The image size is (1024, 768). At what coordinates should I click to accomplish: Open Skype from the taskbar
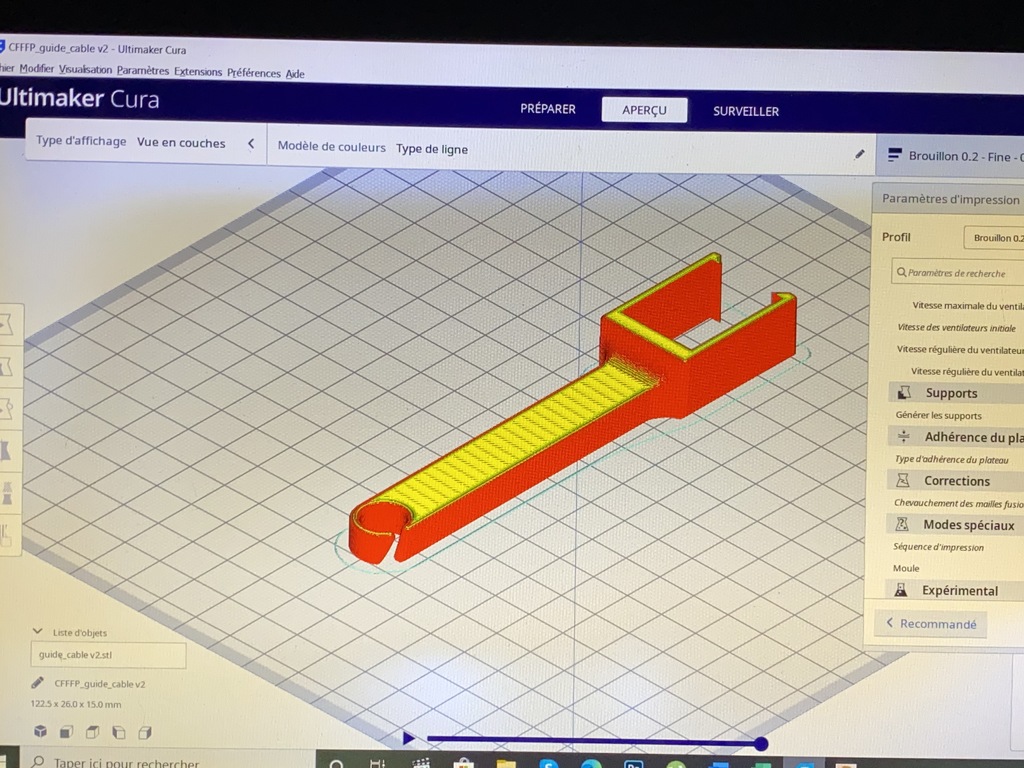549,763
